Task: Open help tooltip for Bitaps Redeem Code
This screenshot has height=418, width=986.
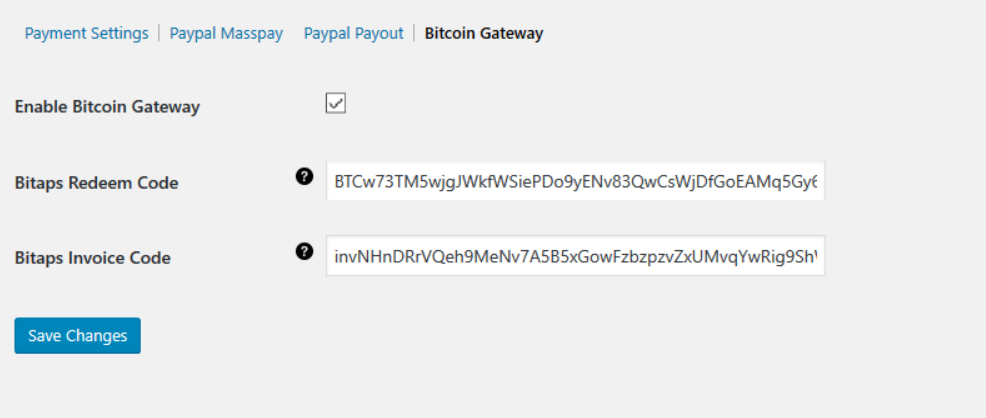Action: [x=304, y=177]
